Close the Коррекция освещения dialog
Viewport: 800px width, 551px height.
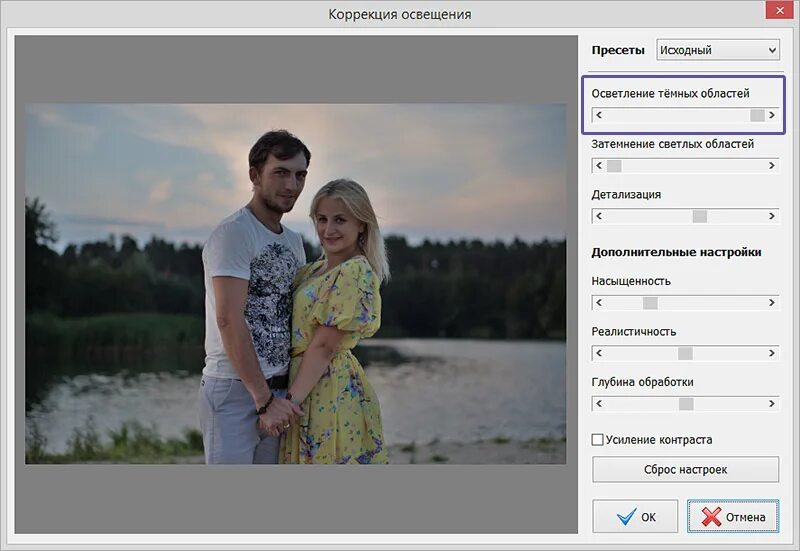[x=780, y=10]
